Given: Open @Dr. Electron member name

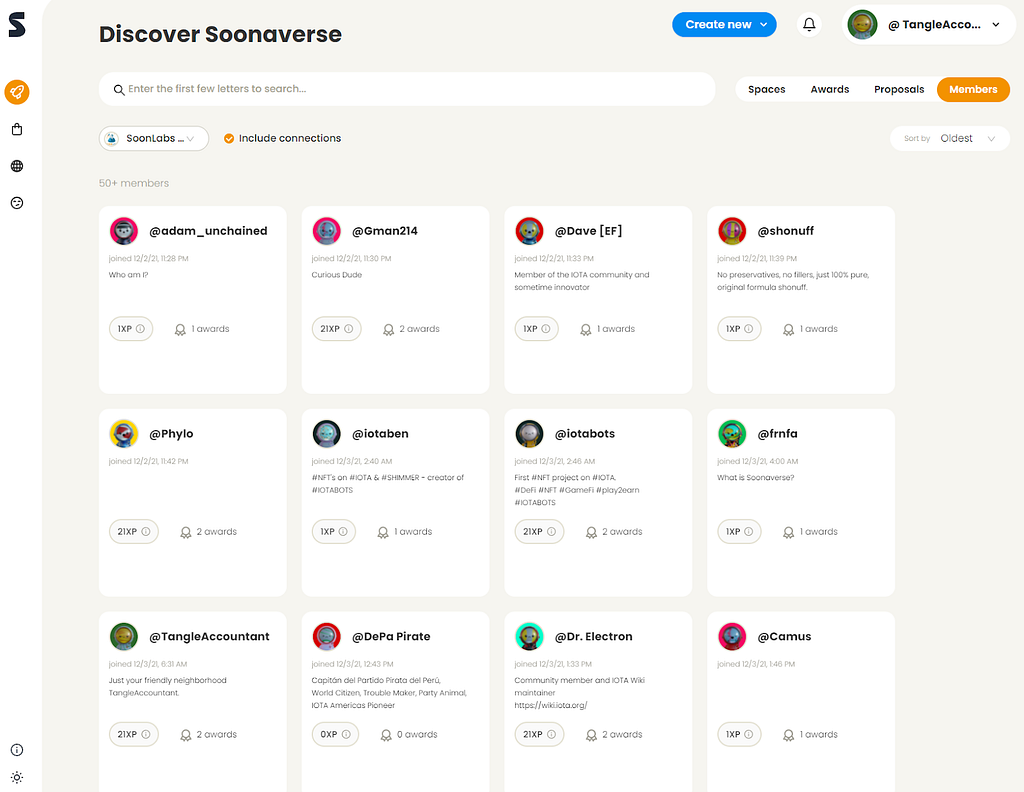Looking at the screenshot, I should pos(594,637).
